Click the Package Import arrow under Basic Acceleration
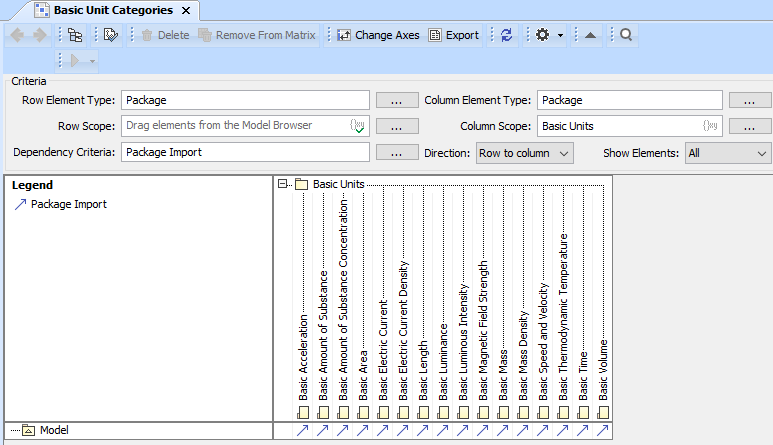Image resolution: width=773 pixels, height=445 pixels. click(x=303, y=431)
